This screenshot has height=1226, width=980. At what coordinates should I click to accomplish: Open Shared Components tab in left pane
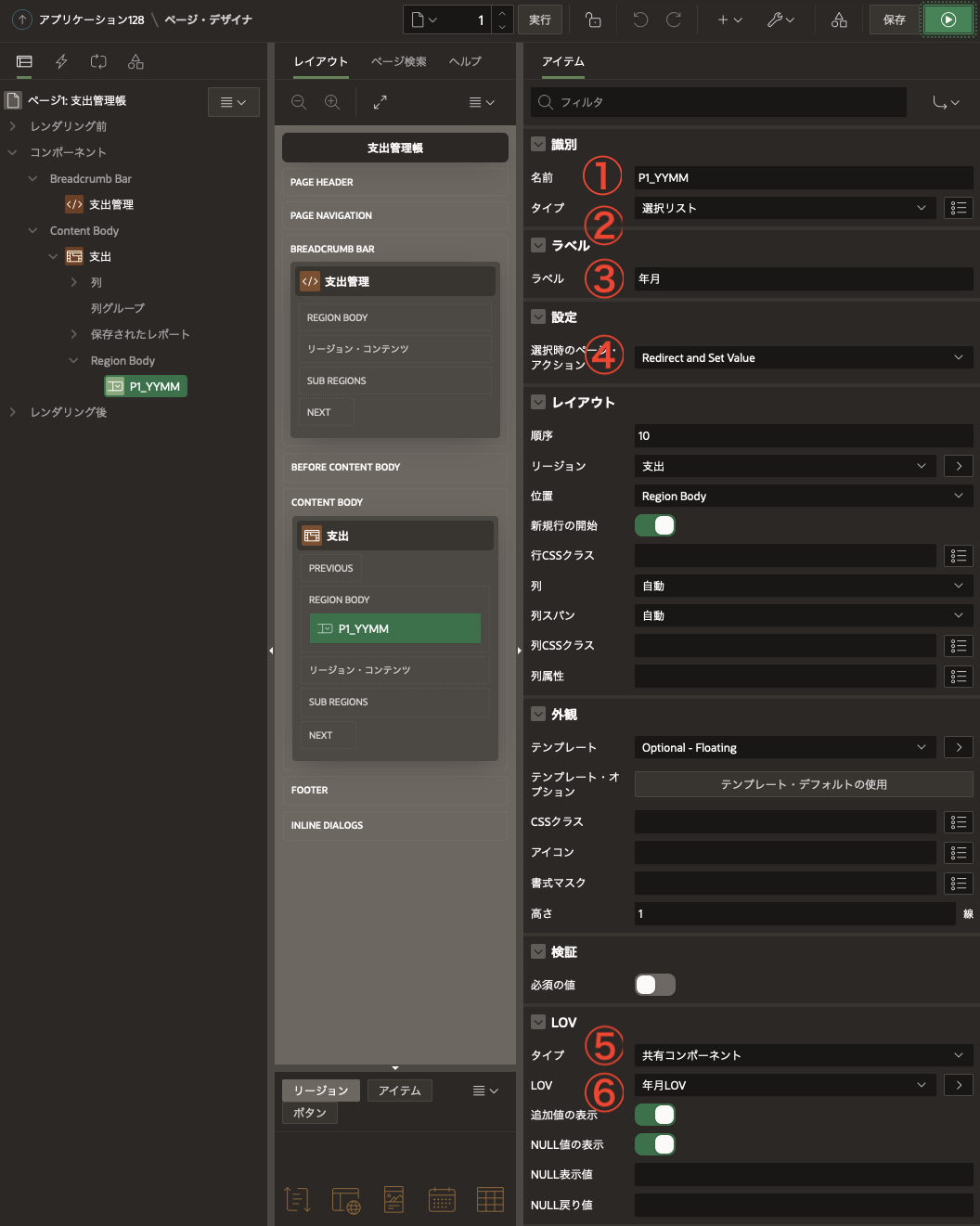(x=135, y=61)
